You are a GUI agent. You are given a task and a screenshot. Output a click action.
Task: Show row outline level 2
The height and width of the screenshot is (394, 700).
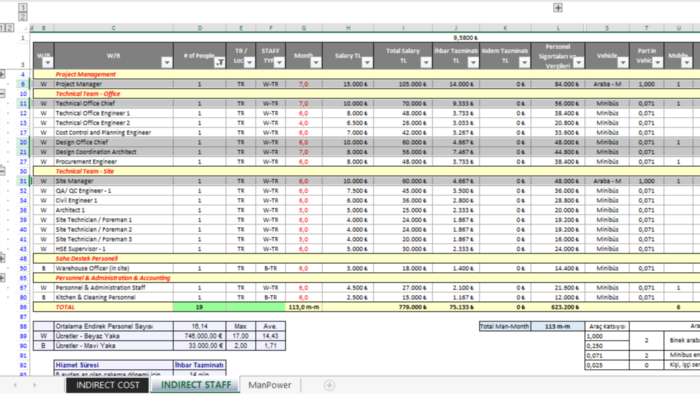tap(9, 28)
